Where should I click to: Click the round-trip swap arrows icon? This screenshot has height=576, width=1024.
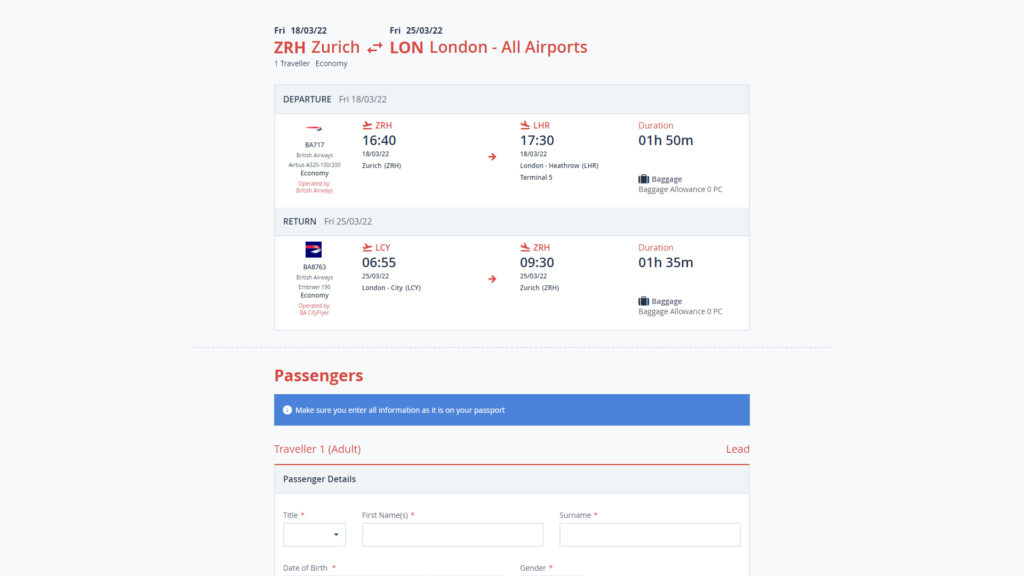click(x=374, y=48)
